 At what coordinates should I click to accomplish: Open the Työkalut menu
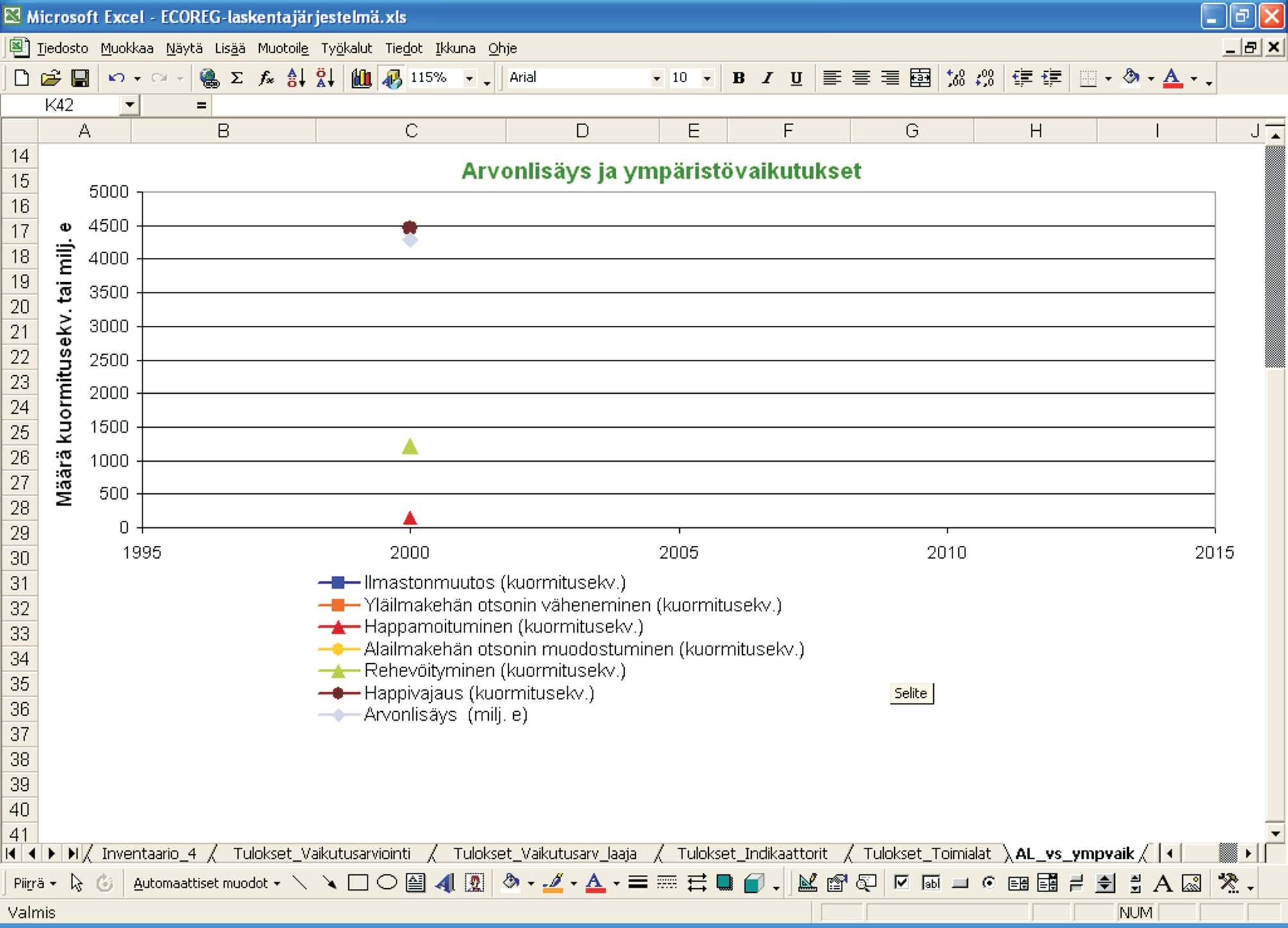pos(346,48)
